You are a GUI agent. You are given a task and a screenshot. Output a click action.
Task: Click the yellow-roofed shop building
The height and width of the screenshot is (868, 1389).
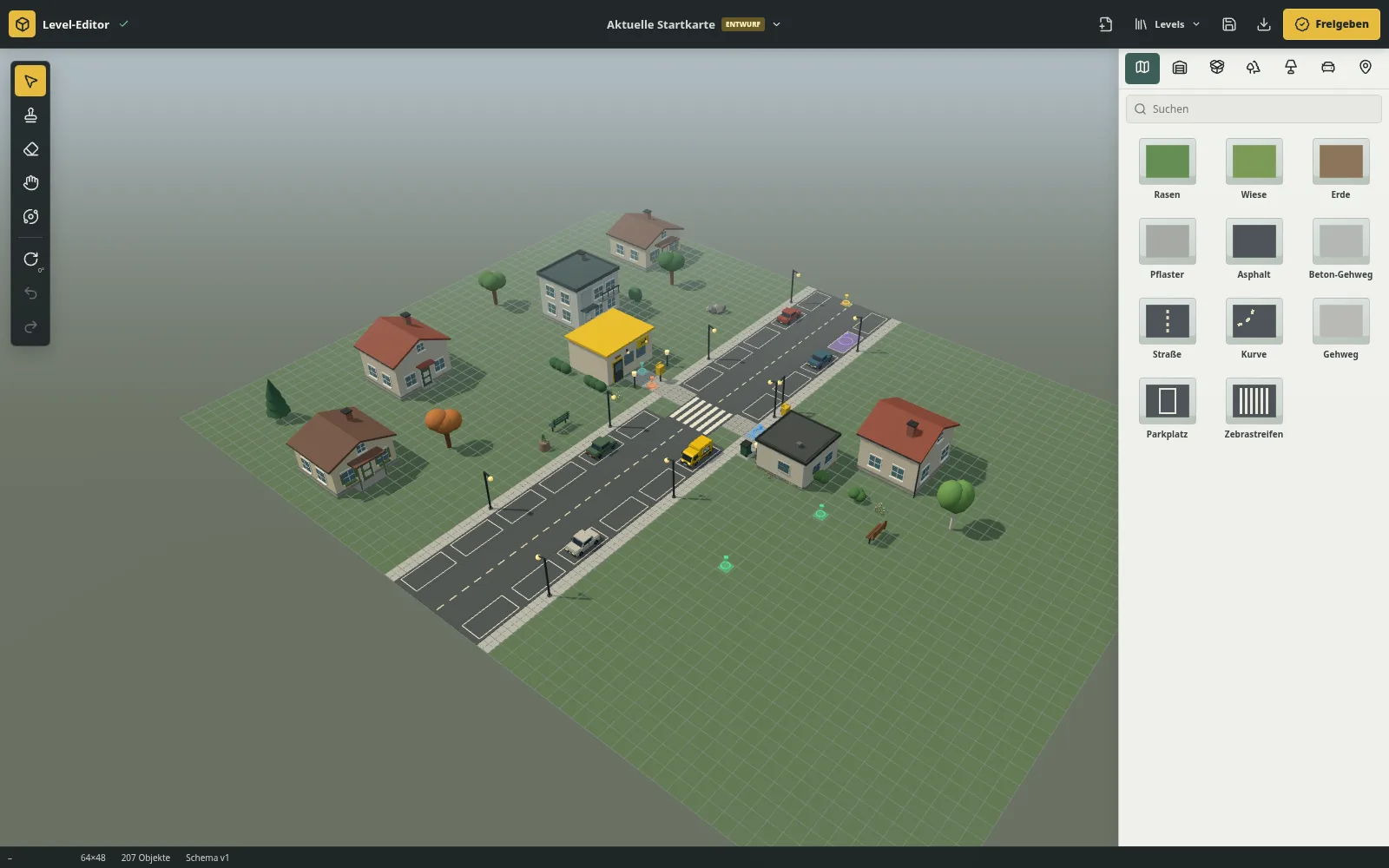(x=609, y=345)
